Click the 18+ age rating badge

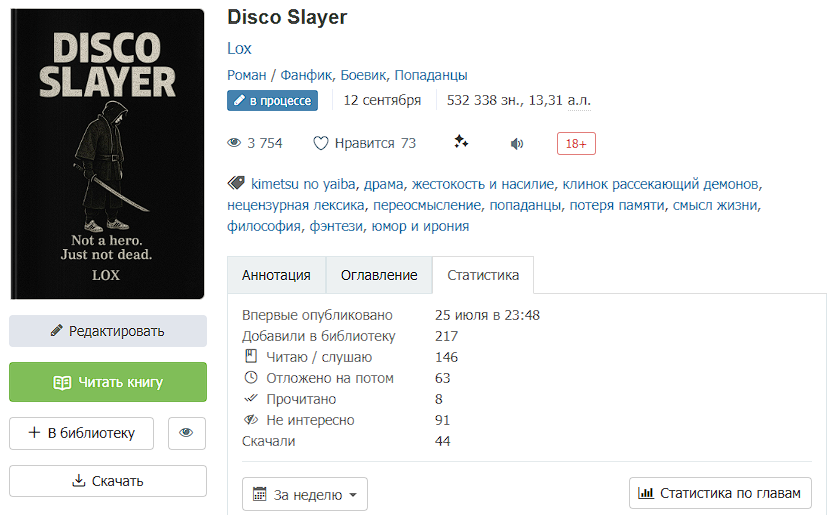(x=576, y=144)
